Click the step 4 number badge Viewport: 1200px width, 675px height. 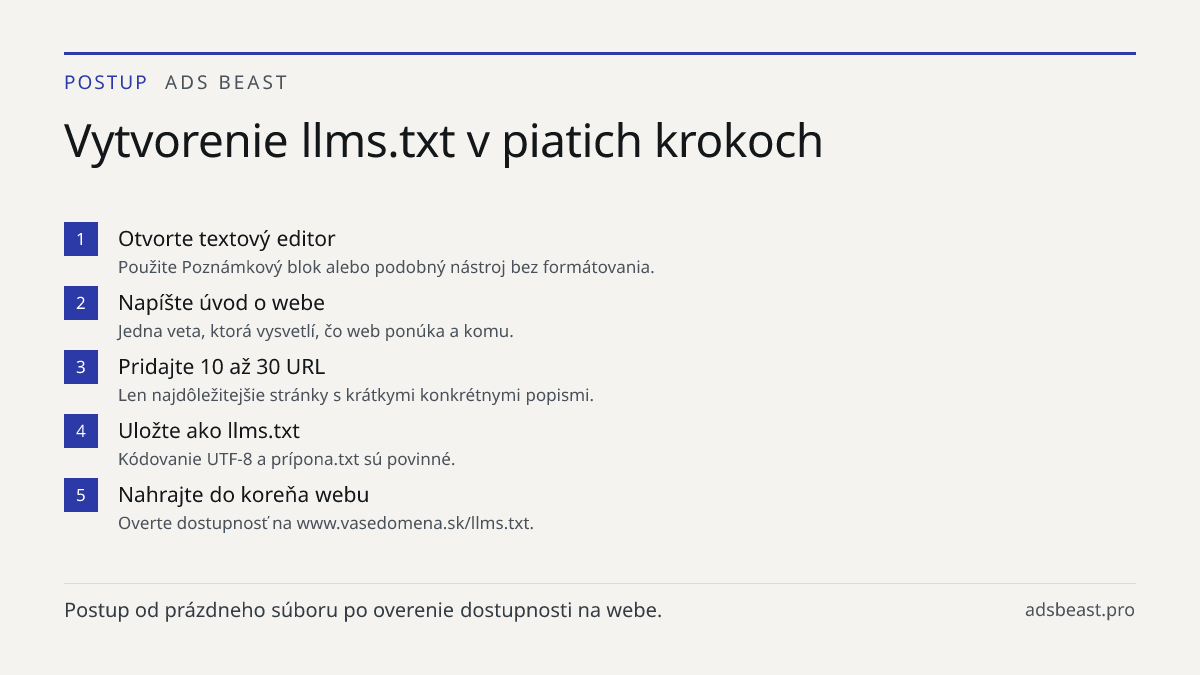pyautogui.click(x=81, y=431)
